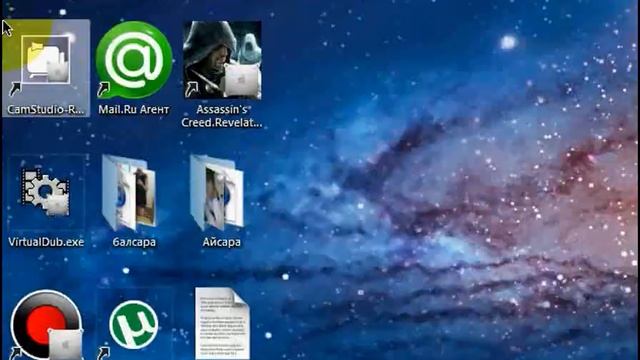Click the "VirtualDub.exe" file name
The height and width of the screenshot is (360, 640).
pos(46,242)
